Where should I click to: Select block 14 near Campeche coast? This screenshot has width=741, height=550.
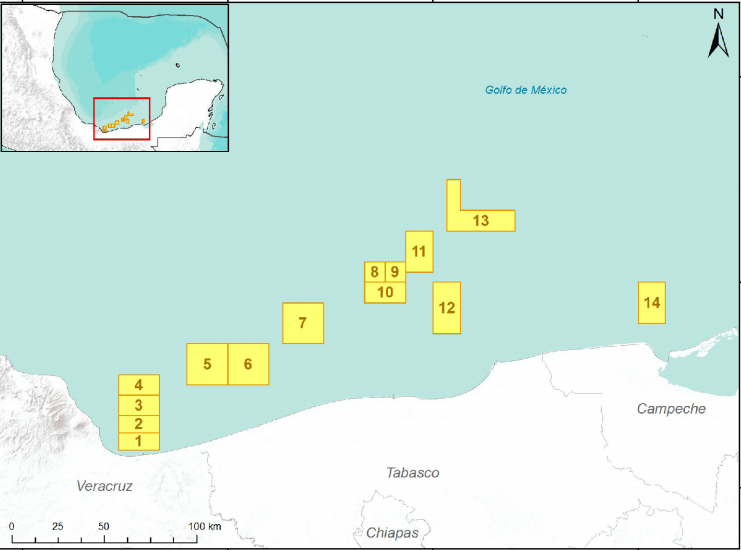[652, 303]
